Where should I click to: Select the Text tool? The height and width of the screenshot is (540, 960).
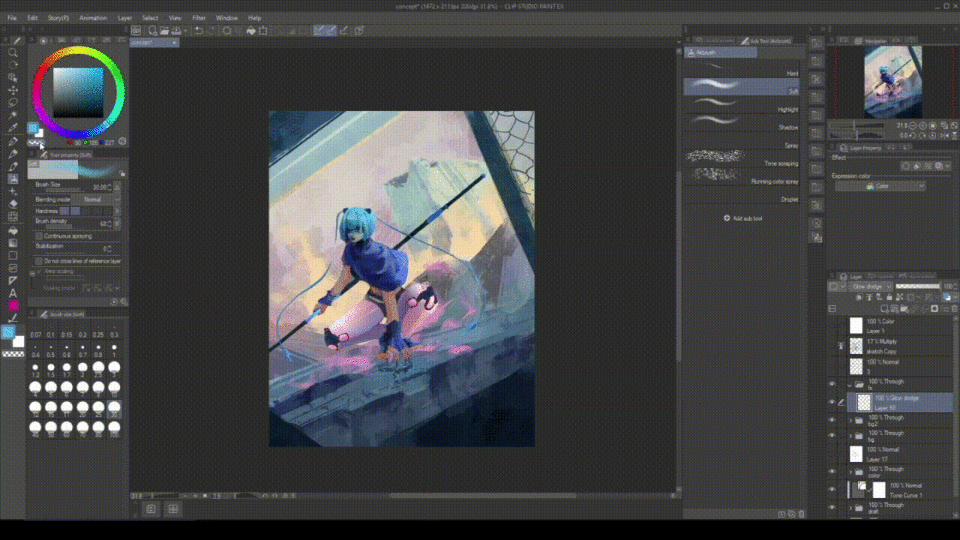[x=13, y=293]
